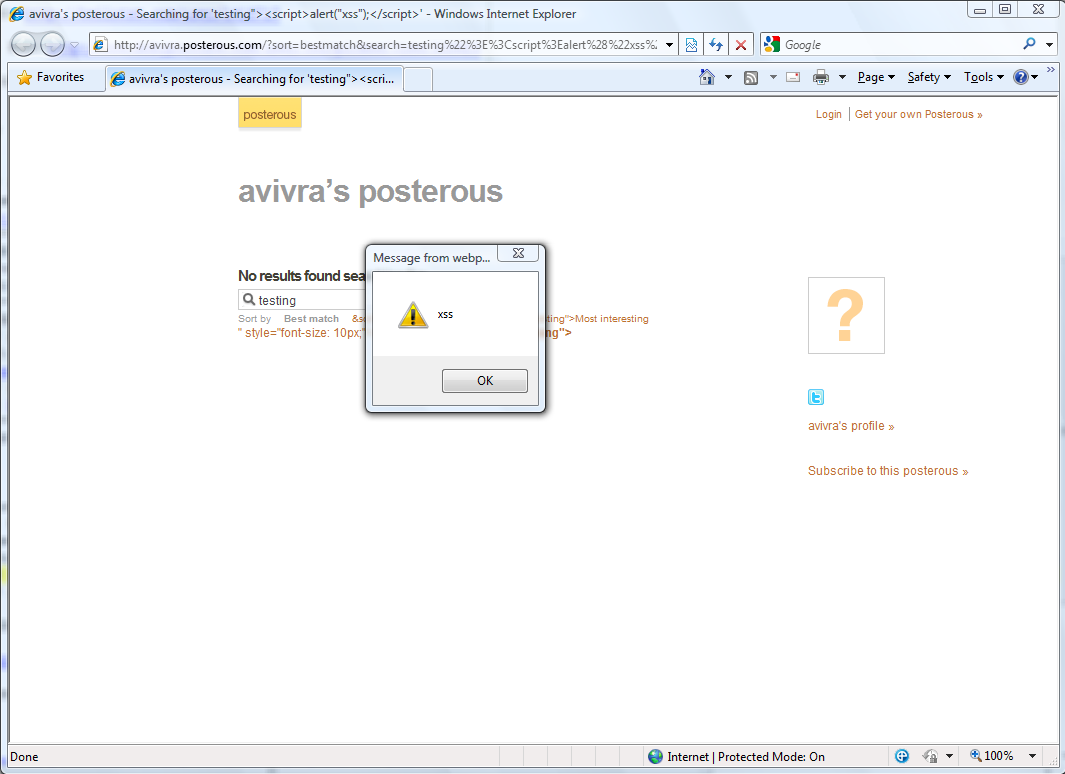The width and height of the screenshot is (1065, 774).
Task: Click the Login link
Action: (x=829, y=114)
